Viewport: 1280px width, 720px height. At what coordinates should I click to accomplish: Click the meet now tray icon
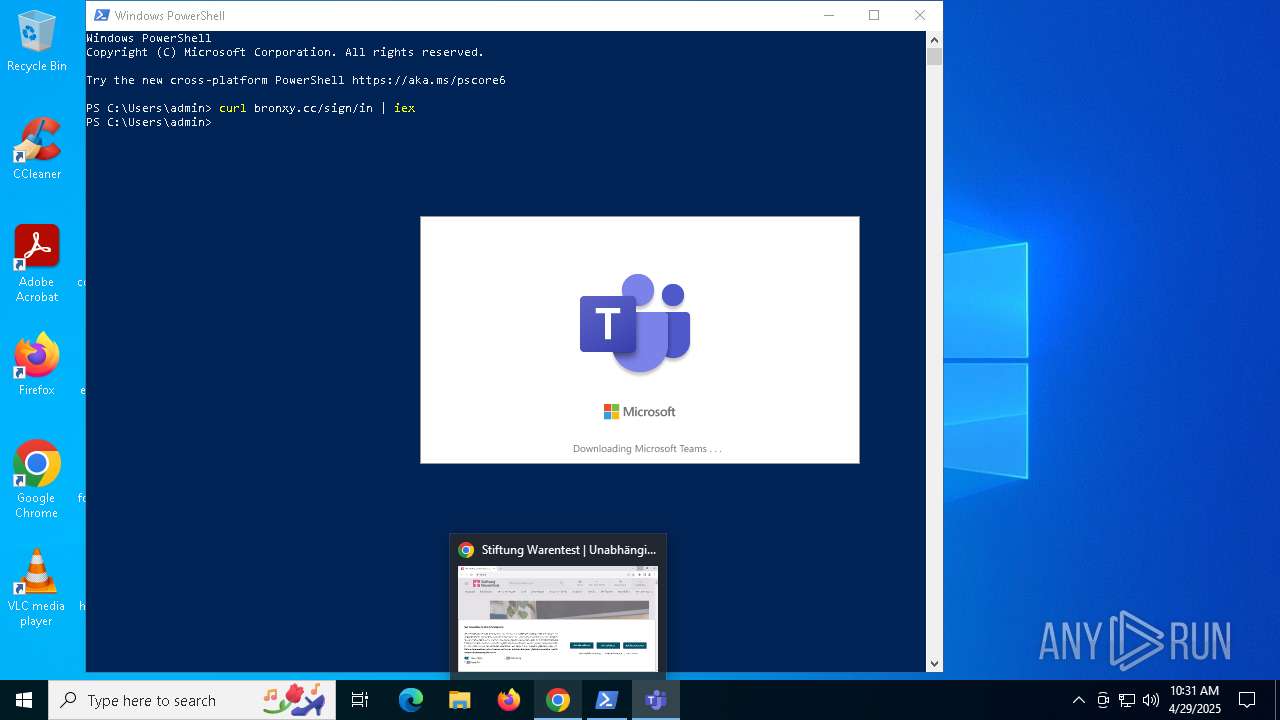coord(1103,700)
